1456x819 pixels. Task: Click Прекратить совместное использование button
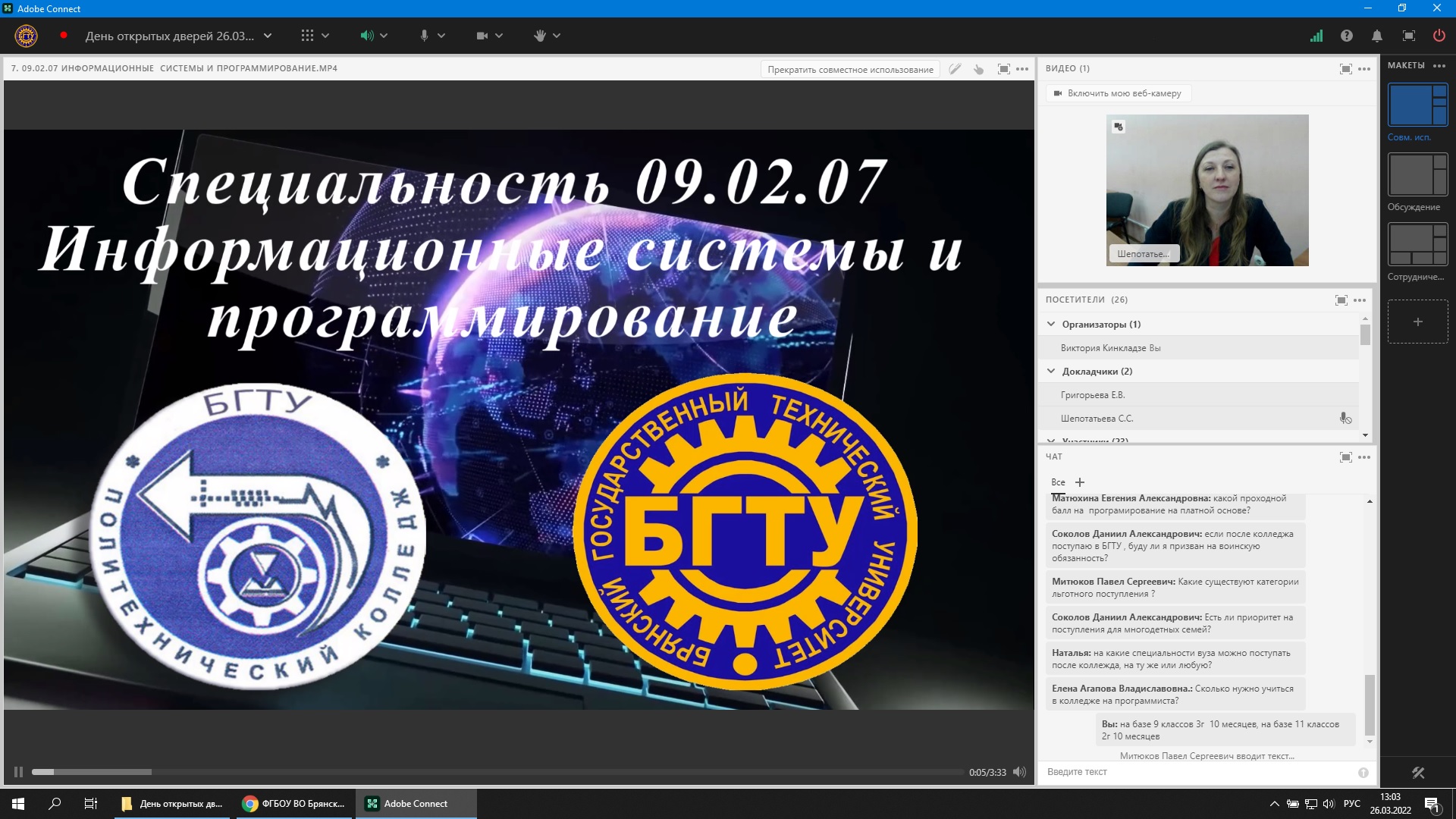(850, 69)
